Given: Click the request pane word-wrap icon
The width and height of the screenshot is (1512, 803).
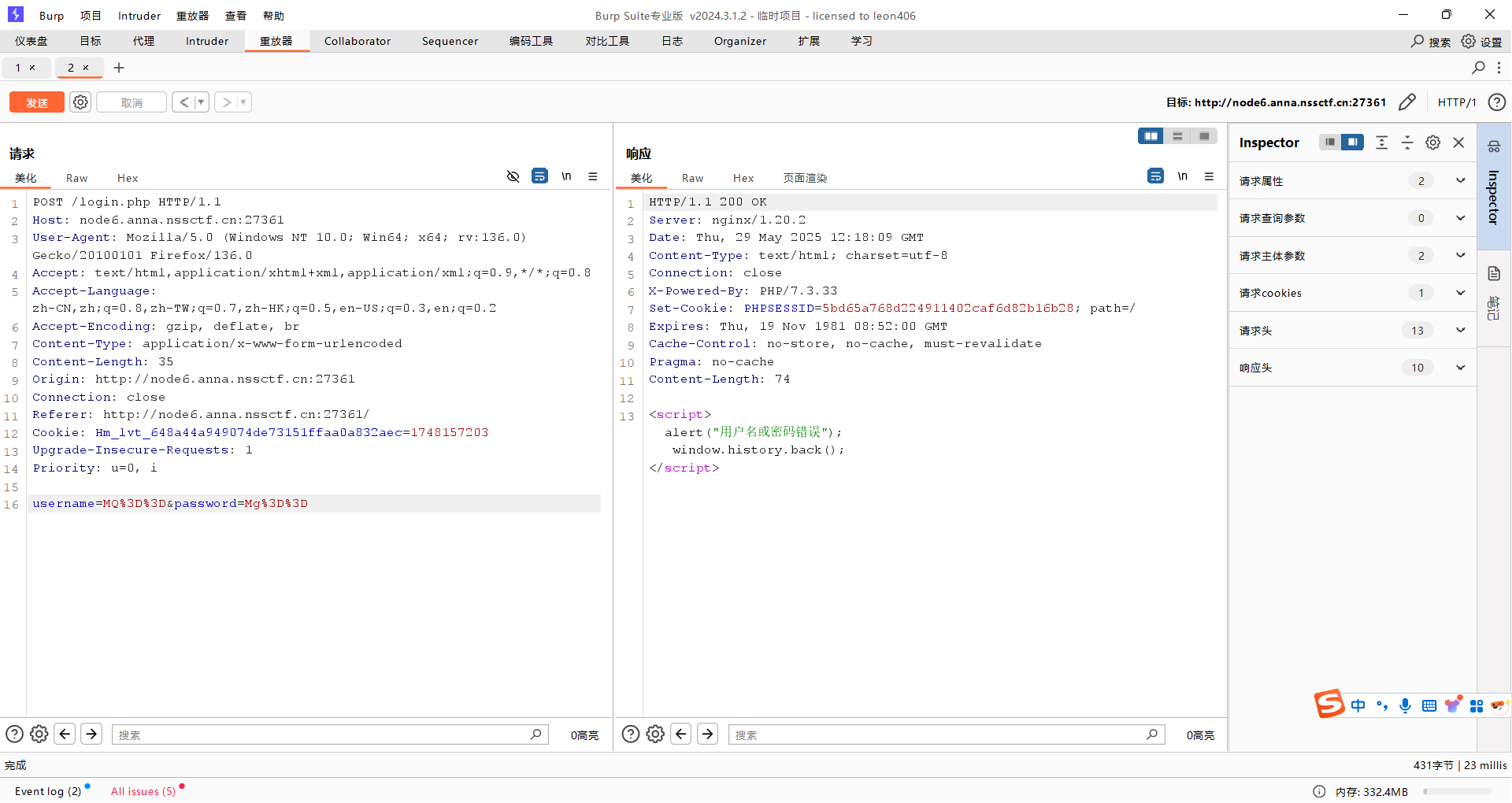Looking at the screenshot, I should (539, 176).
